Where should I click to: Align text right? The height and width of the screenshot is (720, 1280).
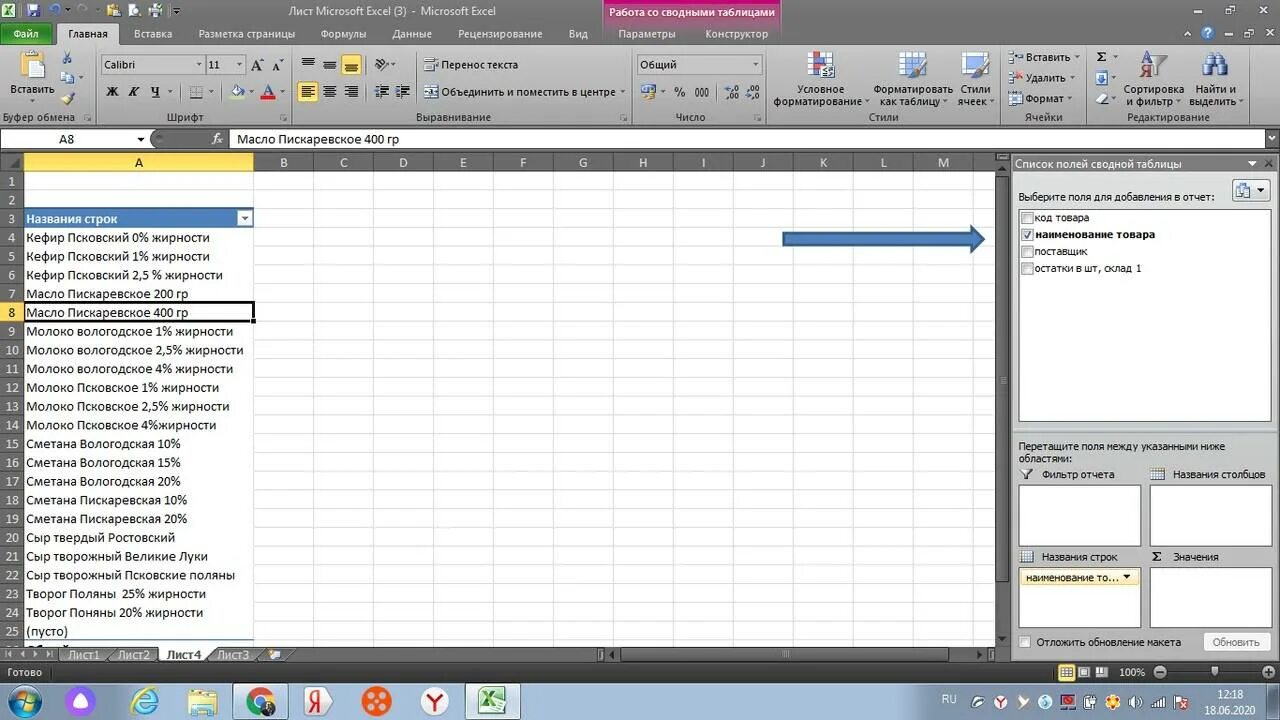point(351,92)
